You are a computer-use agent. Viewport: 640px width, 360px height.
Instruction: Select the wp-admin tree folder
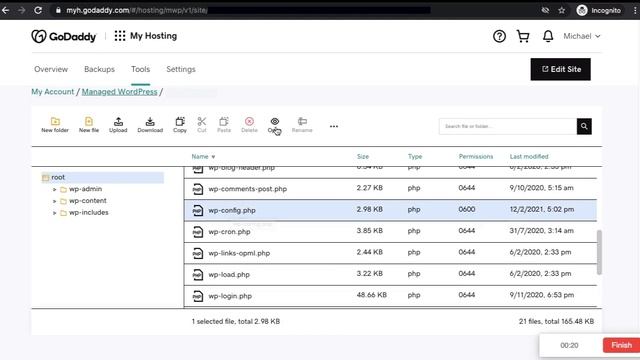(85, 189)
